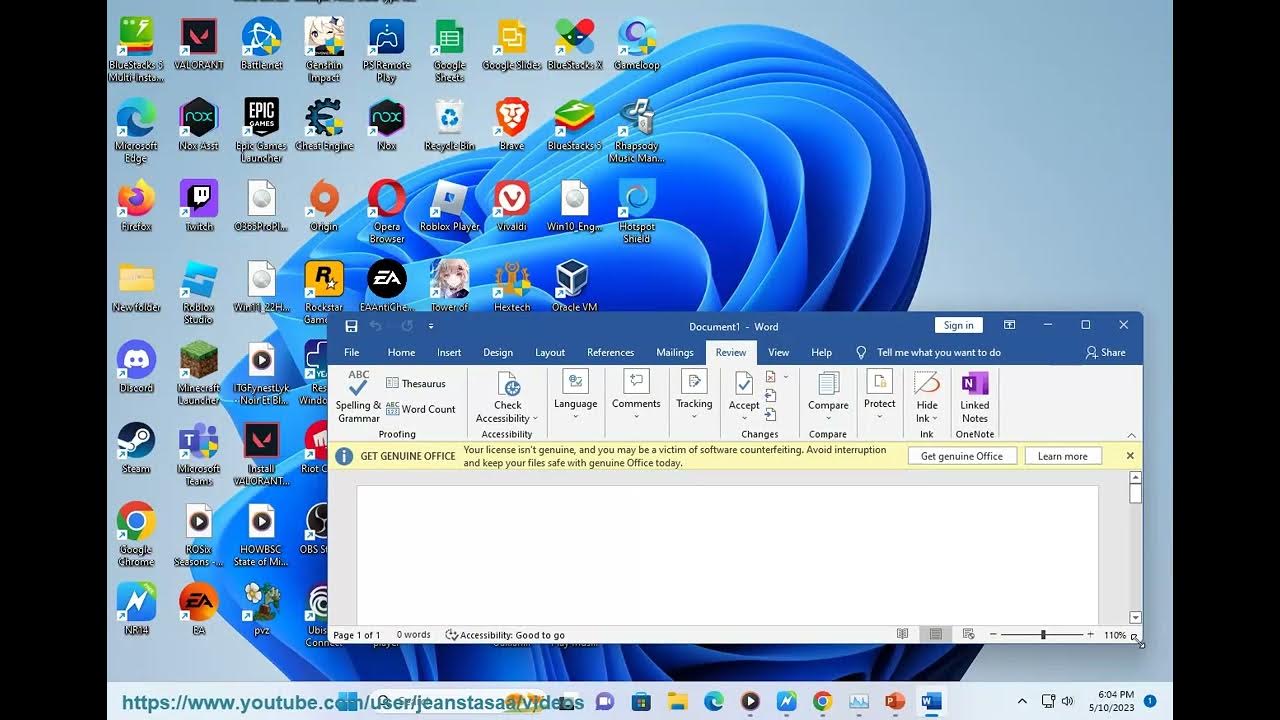
Task: Click the vertical scrollbar down arrow
Action: [x=1135, y=618]
